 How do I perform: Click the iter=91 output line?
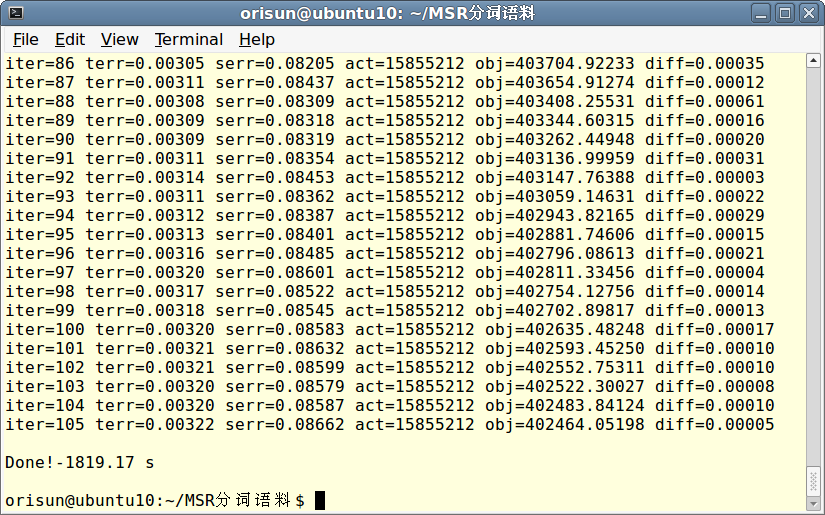pos(385,158)
